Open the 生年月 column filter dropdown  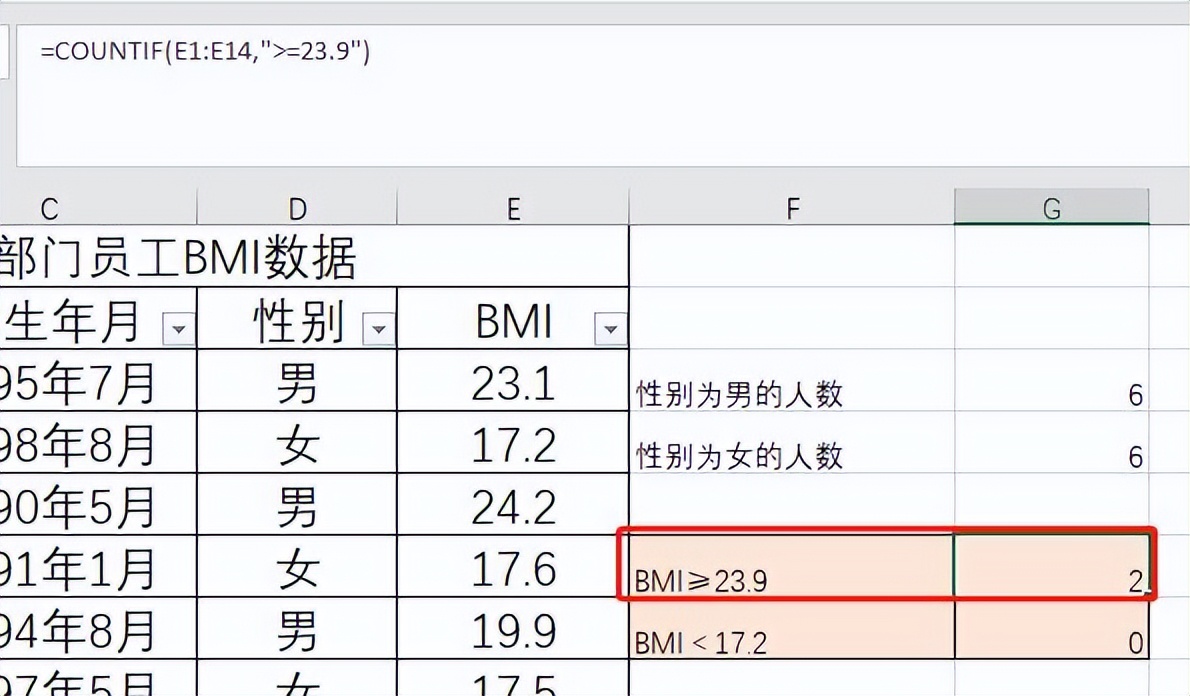tap(179, 328)
